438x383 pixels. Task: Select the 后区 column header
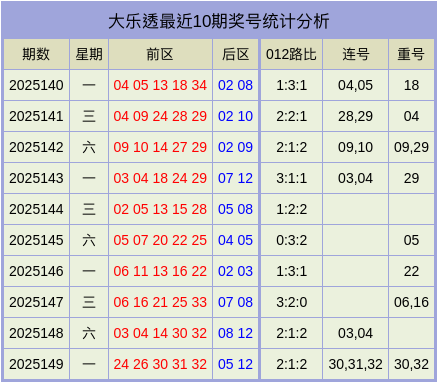[x=236, y=54]
